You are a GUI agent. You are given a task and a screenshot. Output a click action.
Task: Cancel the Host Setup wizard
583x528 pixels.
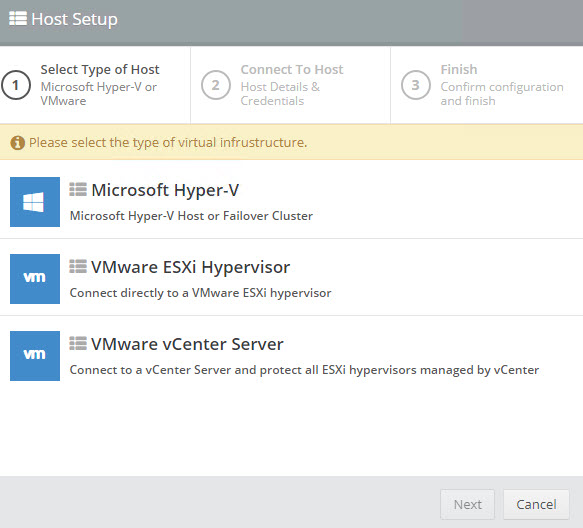(536, 504)
